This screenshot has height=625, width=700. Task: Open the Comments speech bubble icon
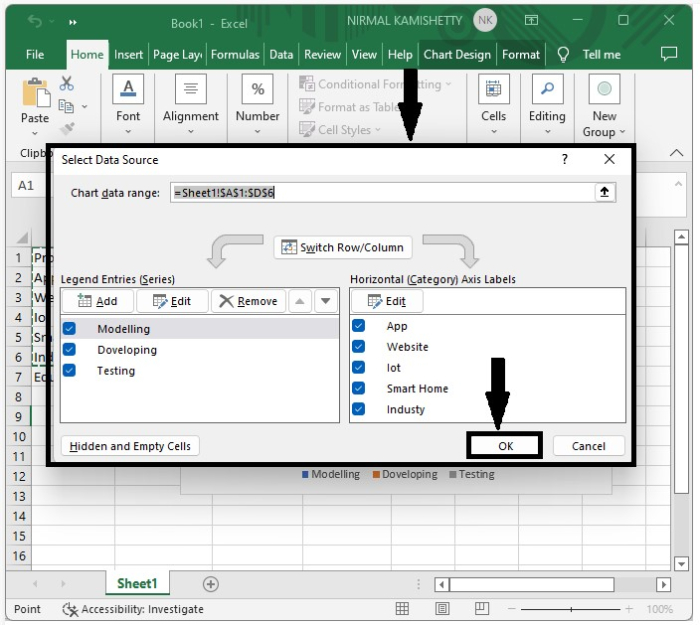[669, 54]
